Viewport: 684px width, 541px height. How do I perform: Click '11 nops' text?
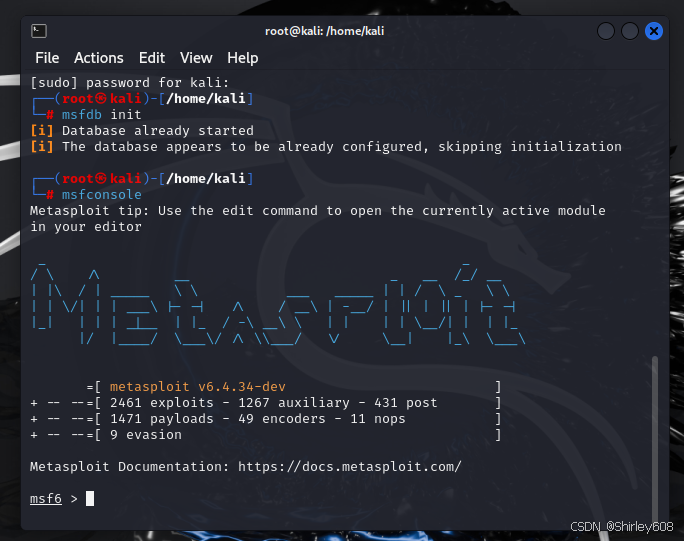[378, 419]
